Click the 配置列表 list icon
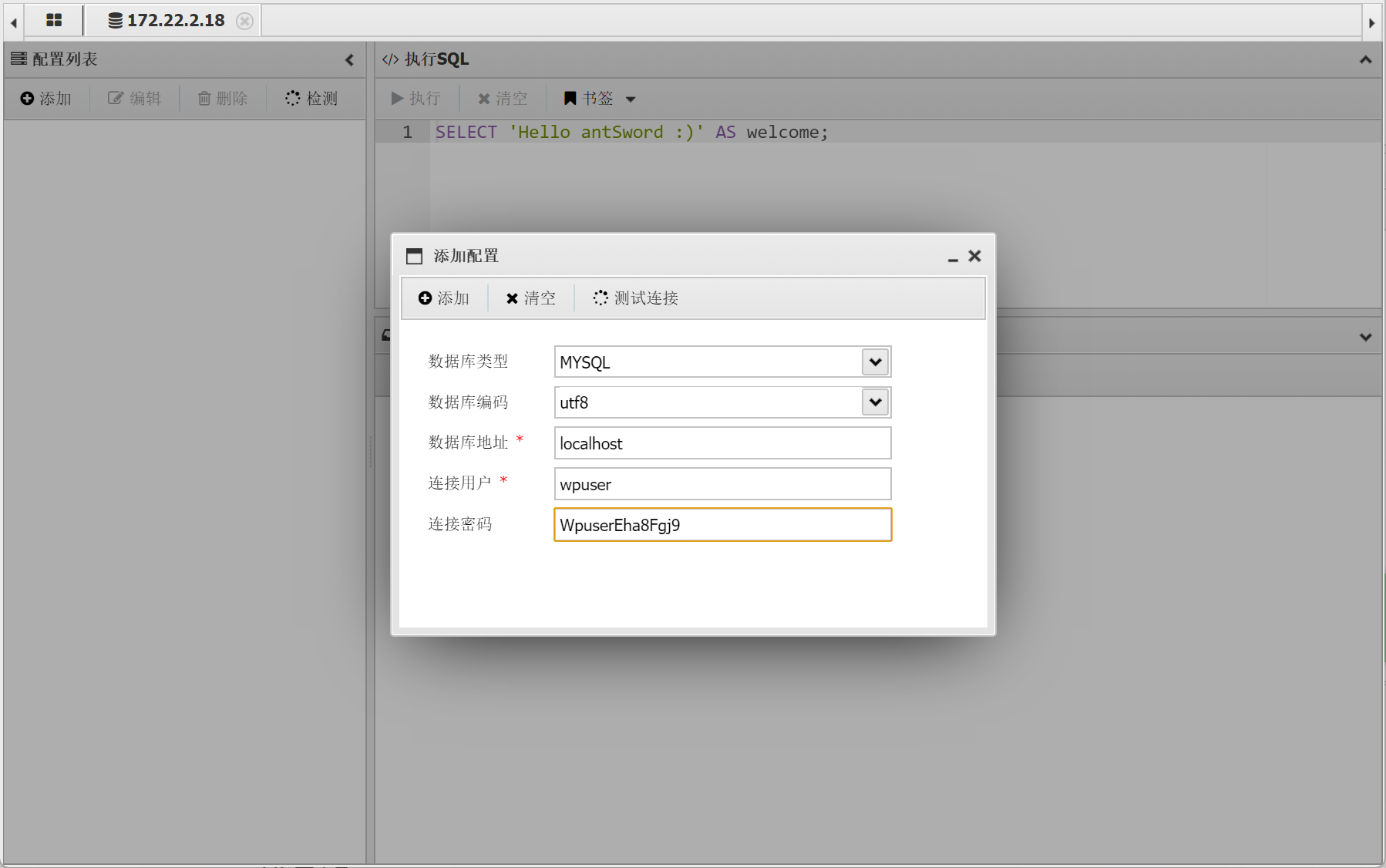1386x868 pixels. 19,59
